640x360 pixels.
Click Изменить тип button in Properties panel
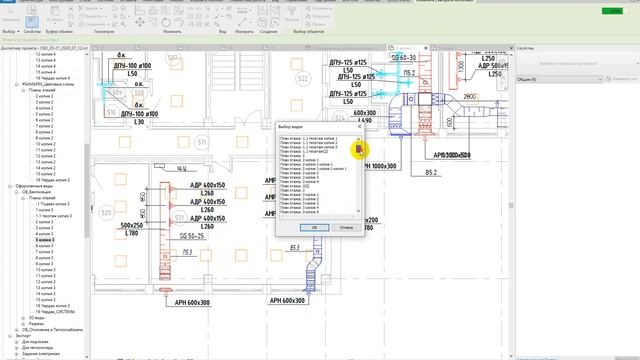tap(623, 79)
